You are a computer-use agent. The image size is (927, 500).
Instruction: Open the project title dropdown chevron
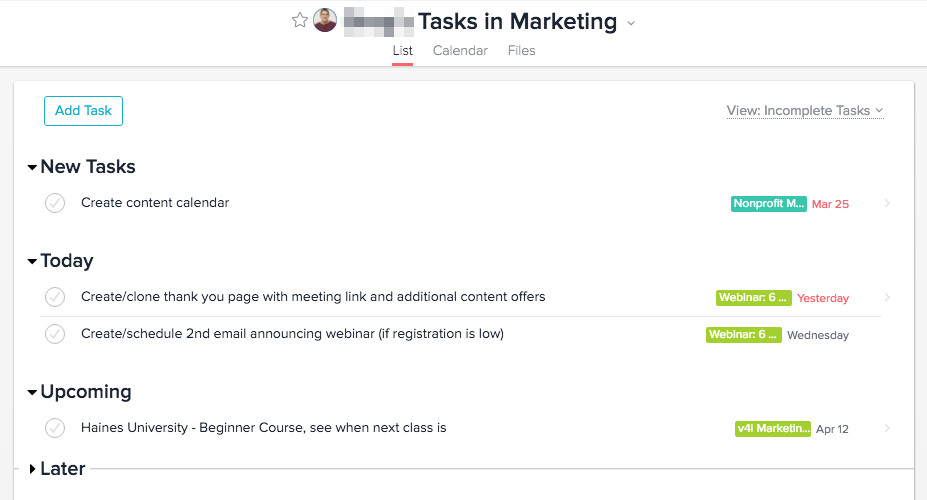click(x=630, y=23)
